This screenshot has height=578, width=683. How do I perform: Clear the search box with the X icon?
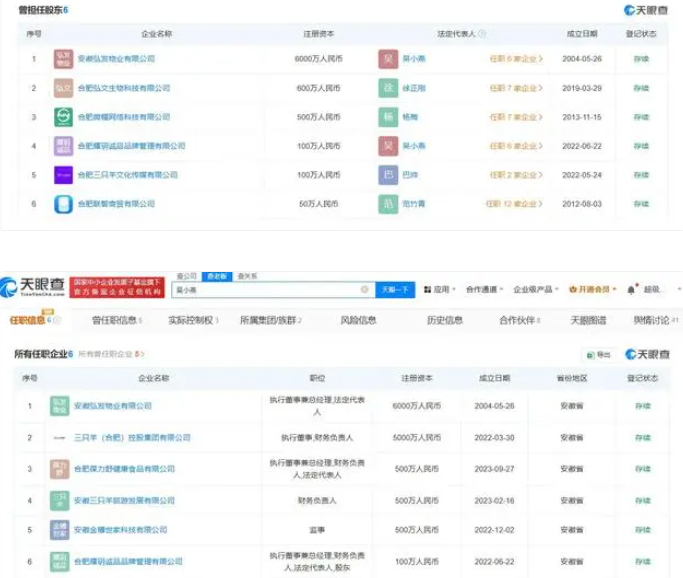click(x=365, y=290)
